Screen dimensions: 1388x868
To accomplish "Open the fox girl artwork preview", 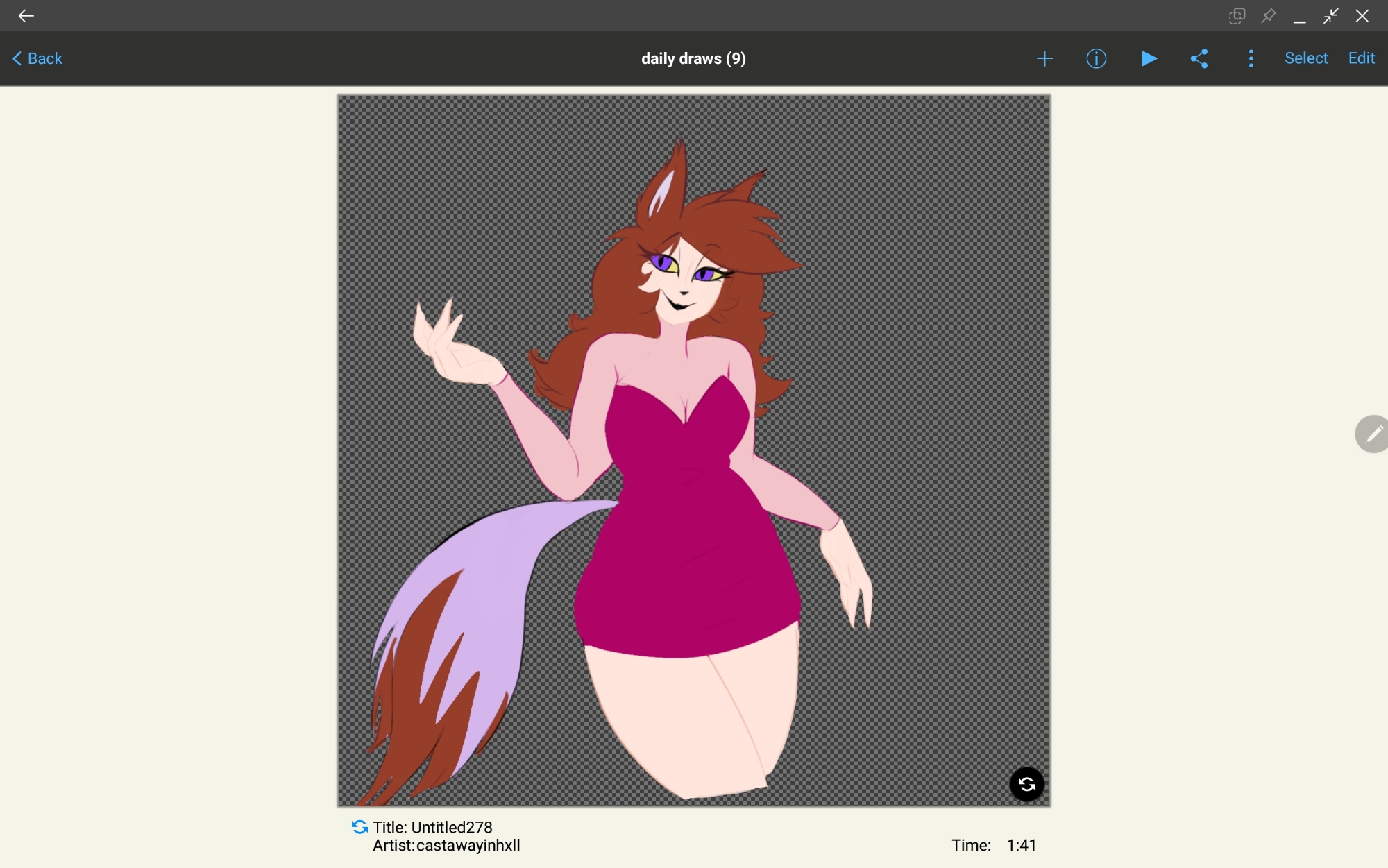I will click(693, 451).
